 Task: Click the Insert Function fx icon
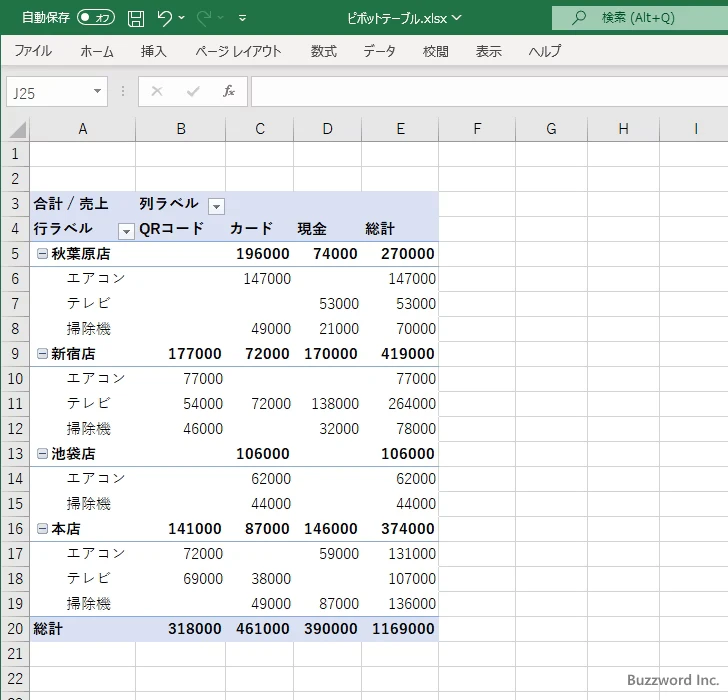point(229,91)
